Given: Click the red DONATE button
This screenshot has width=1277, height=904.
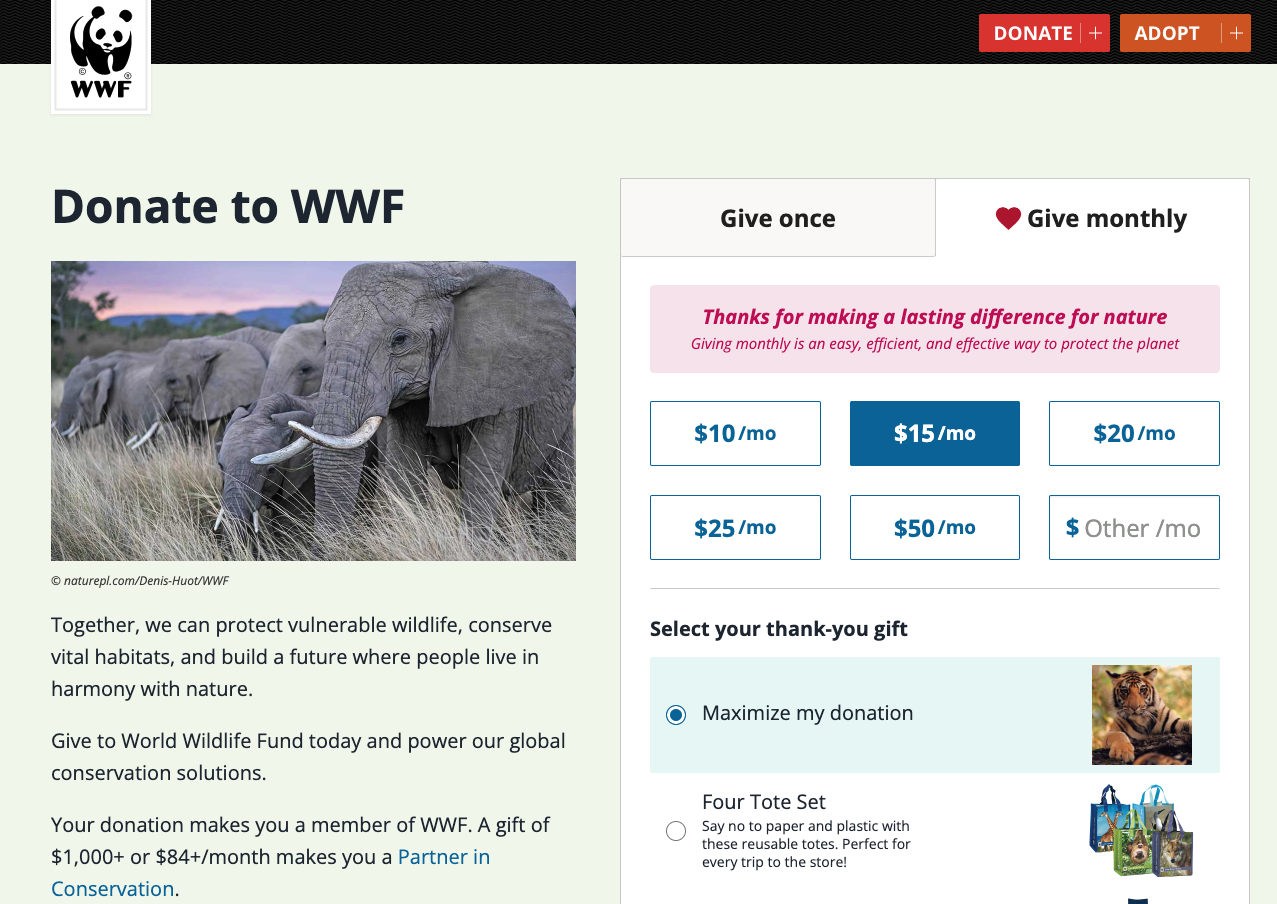Looking at the screenshot, I should click(x=1032, y=32).
